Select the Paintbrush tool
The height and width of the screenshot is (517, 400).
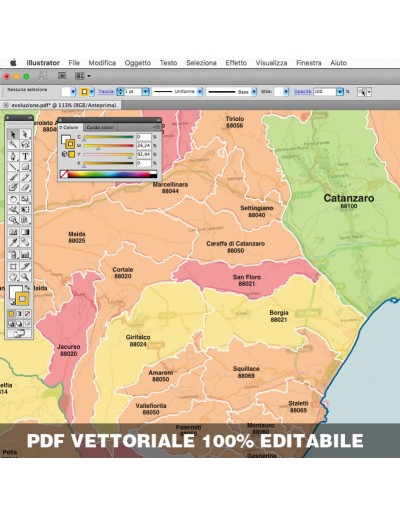(x=13, y=177)
